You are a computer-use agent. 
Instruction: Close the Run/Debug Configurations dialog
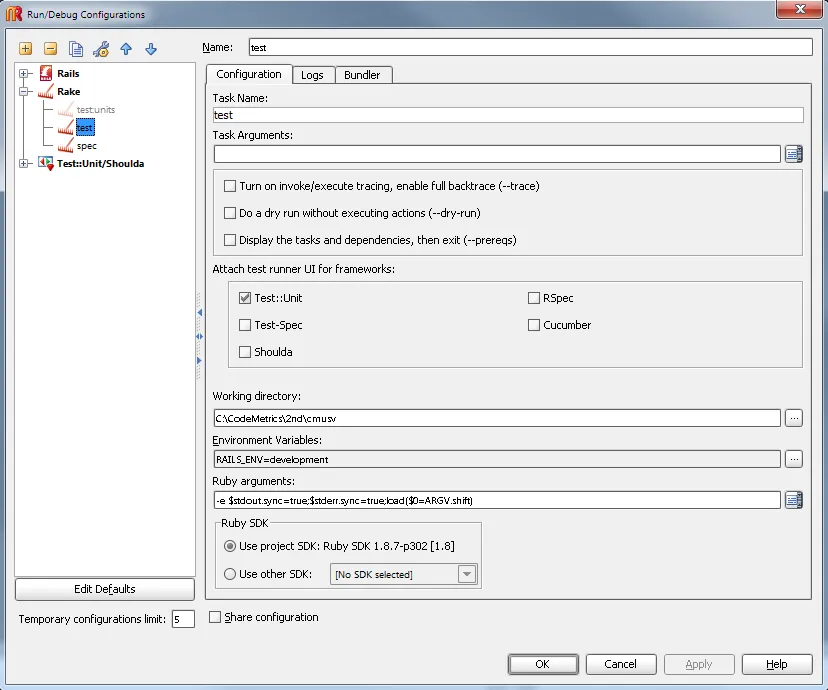(799, 9)
